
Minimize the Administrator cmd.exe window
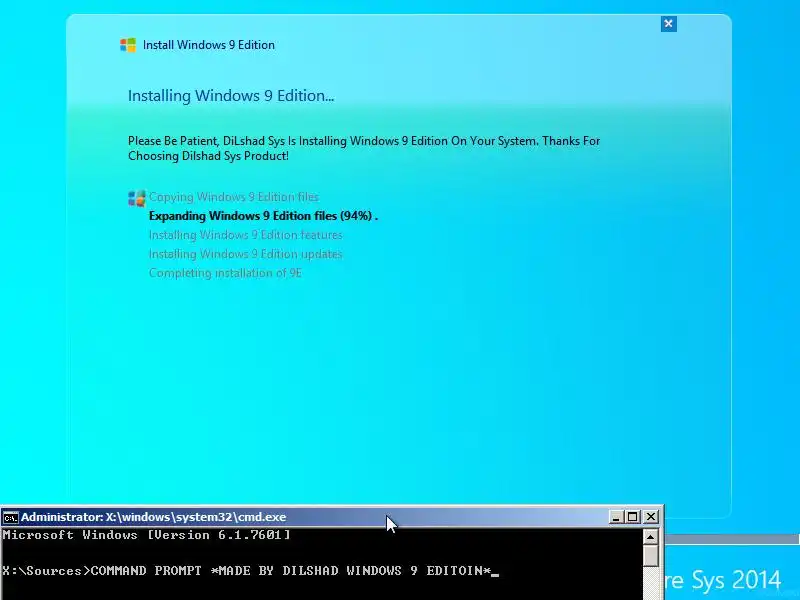[x=616, y=517]
